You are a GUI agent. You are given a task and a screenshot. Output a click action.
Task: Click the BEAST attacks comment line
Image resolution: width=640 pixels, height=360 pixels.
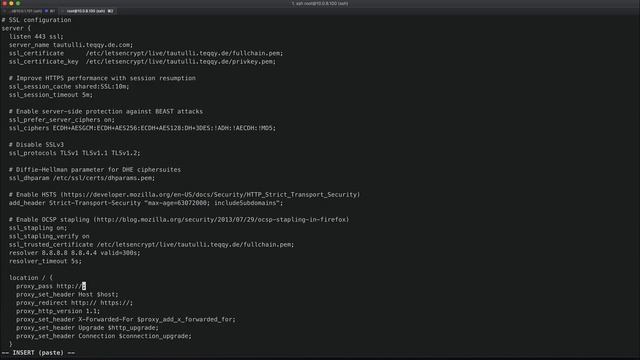106,111
